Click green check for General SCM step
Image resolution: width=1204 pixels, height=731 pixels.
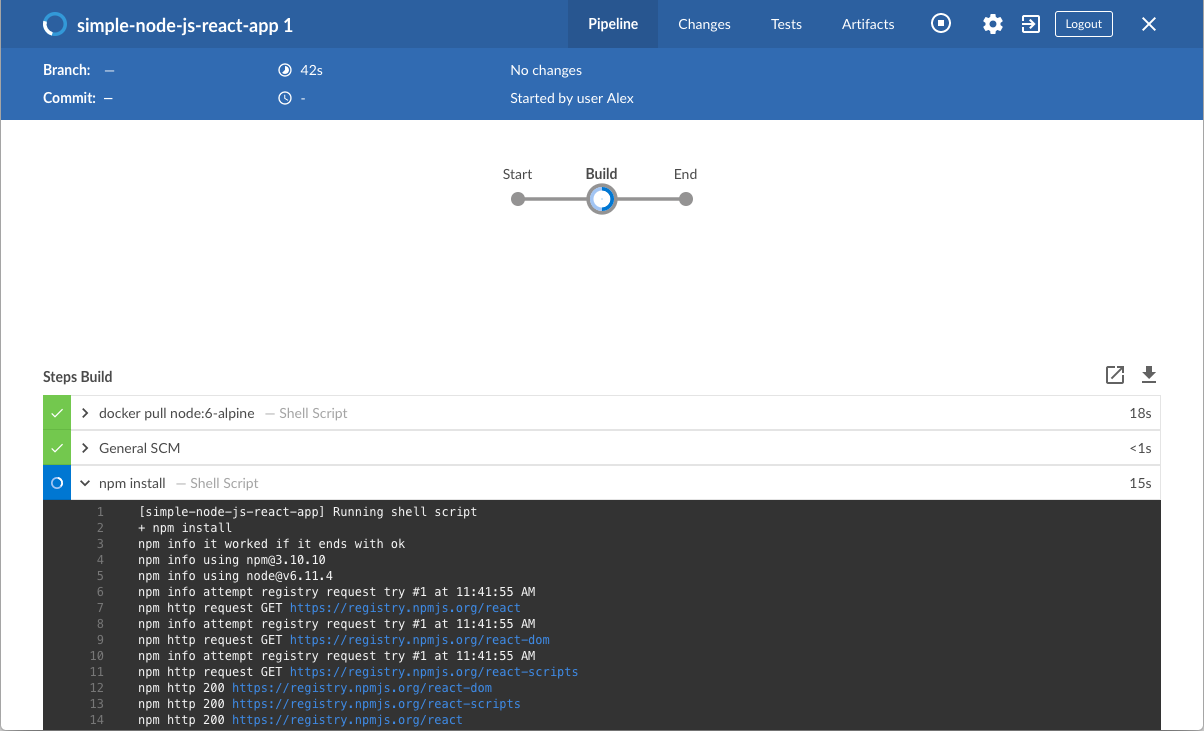[x=57, y=448]
